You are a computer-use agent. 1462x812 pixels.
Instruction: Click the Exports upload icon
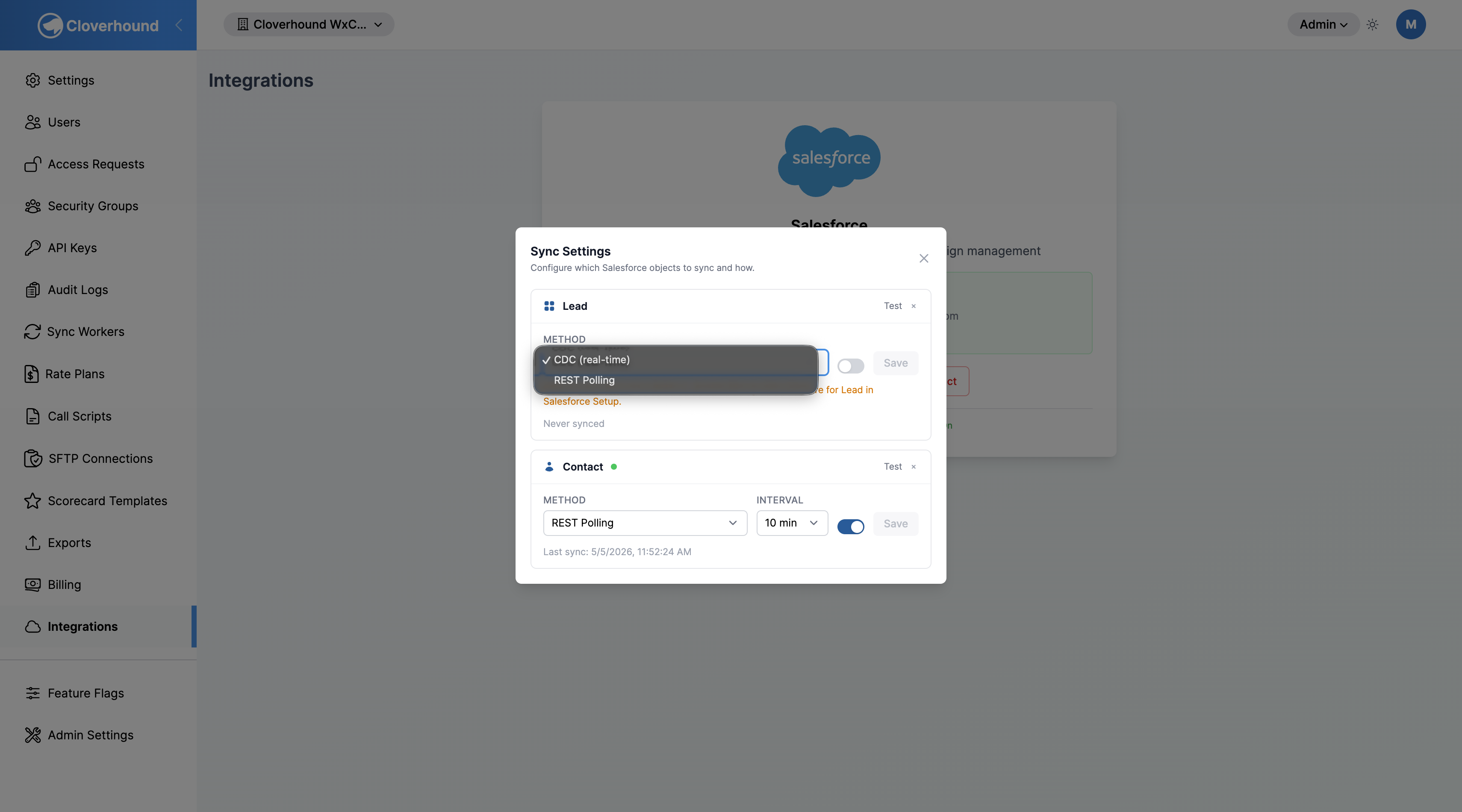(33, 542)
